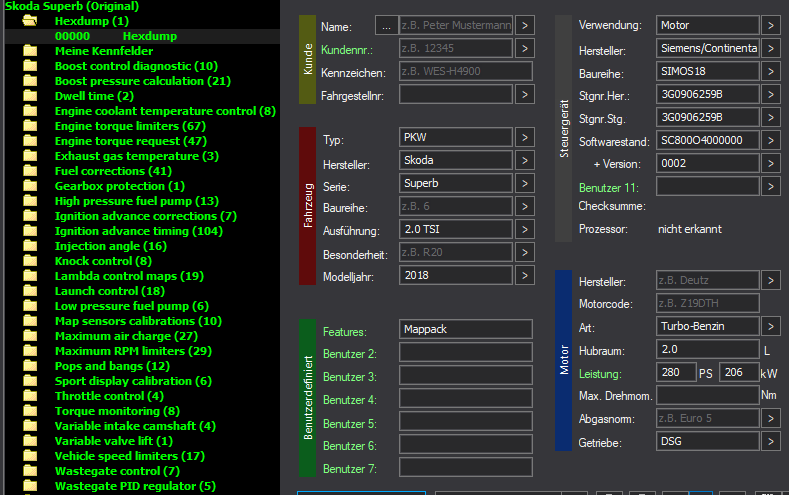Open the arrow next to Modelljahr 2018
This screenshot has height=495, width=789.
(525, 275)
